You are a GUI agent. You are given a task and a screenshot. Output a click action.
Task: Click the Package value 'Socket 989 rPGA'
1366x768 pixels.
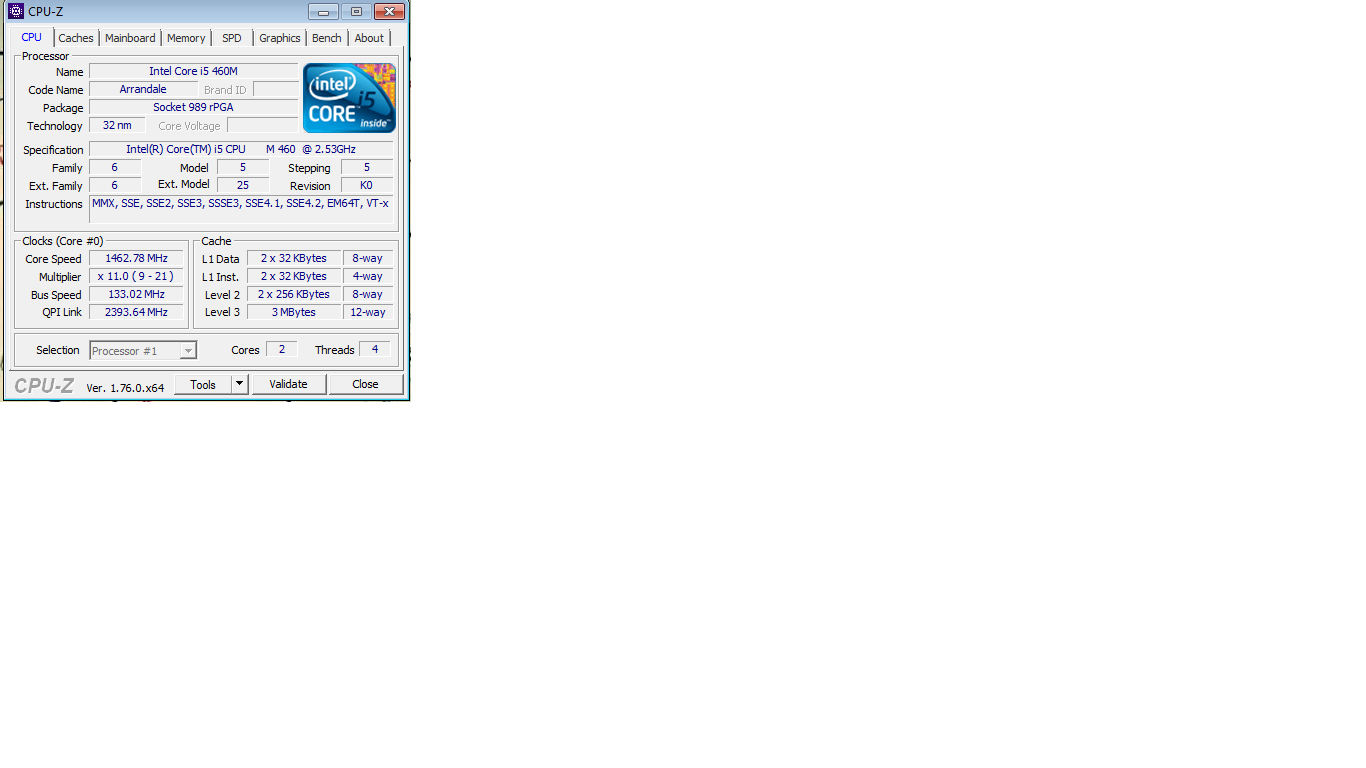coord(194,107)
